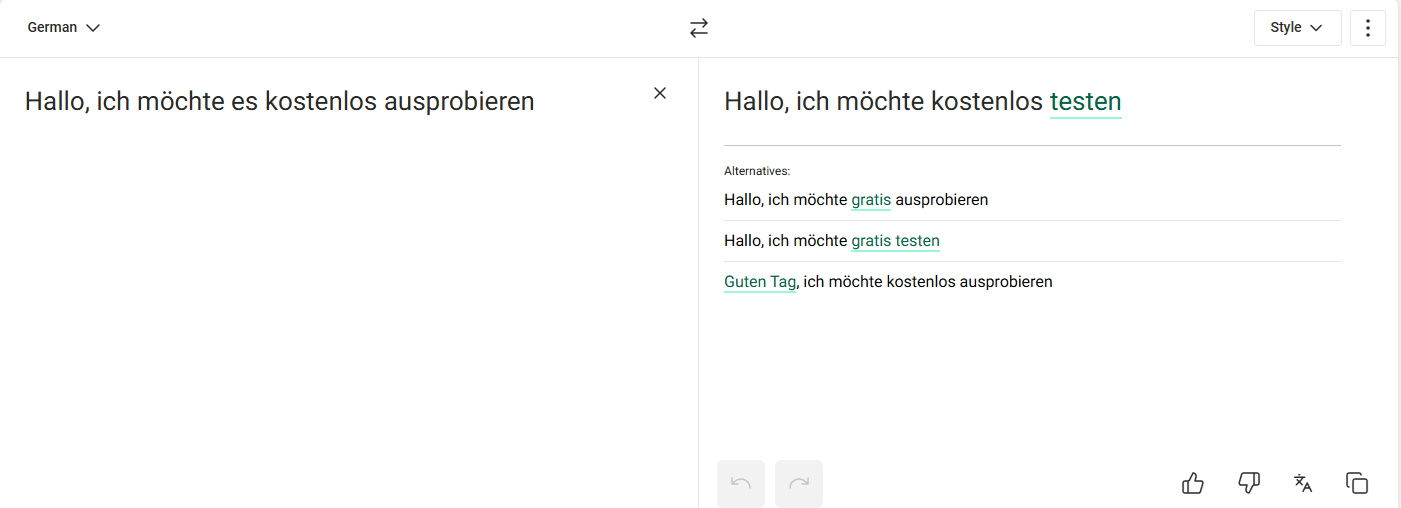Copy the result text to clipboard
Viewport: 1401px width, 508px height.
1357,484
